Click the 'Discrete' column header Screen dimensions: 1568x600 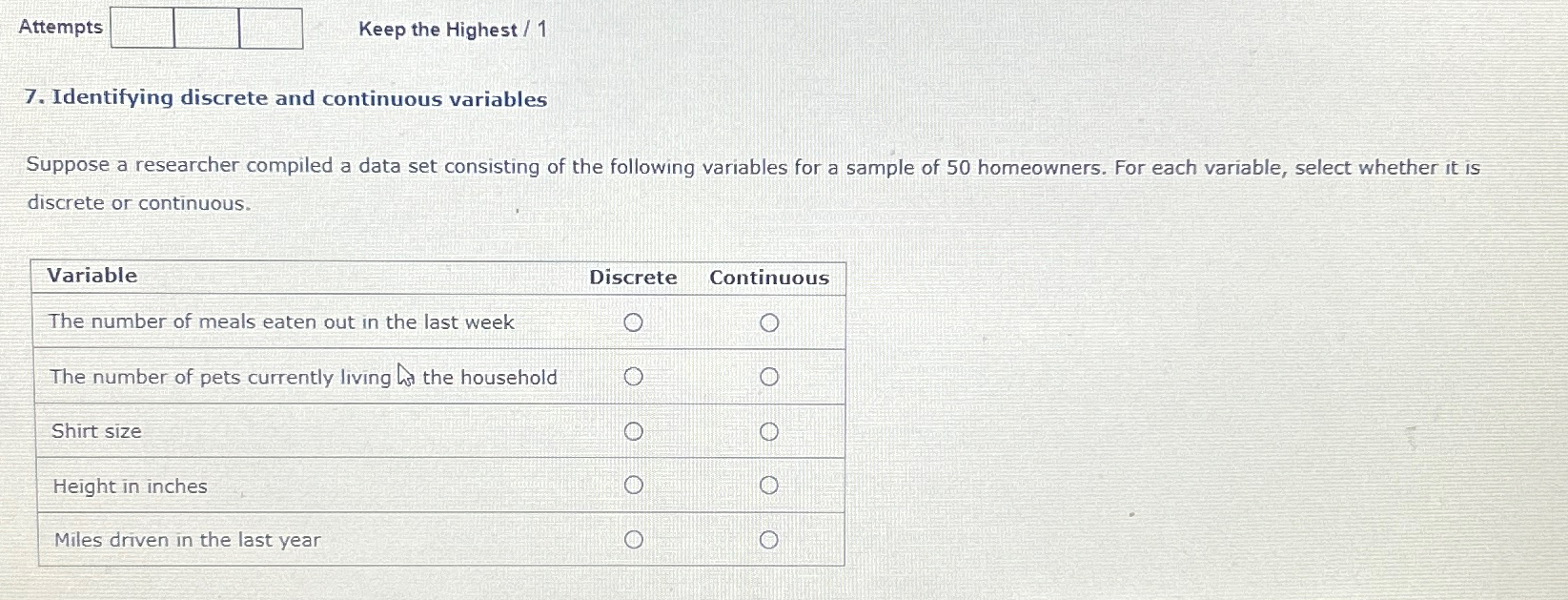tap(632, 278)
